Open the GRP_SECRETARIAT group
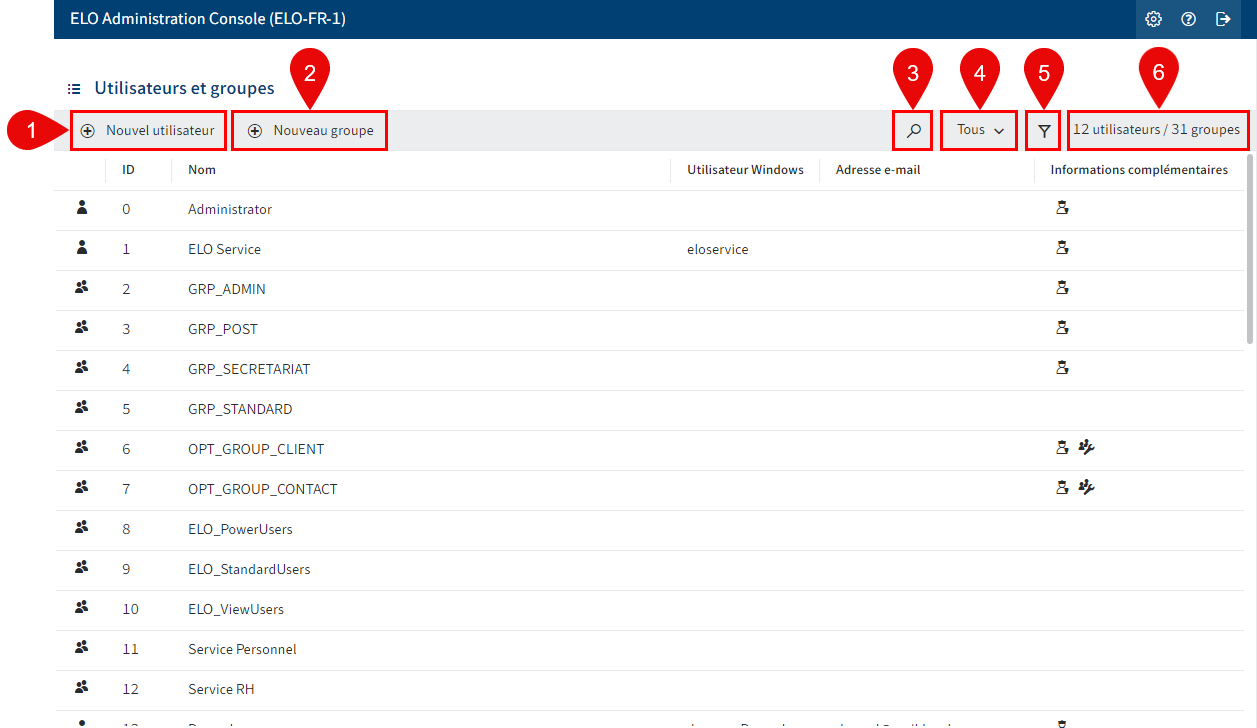 [x=250, y=369]
